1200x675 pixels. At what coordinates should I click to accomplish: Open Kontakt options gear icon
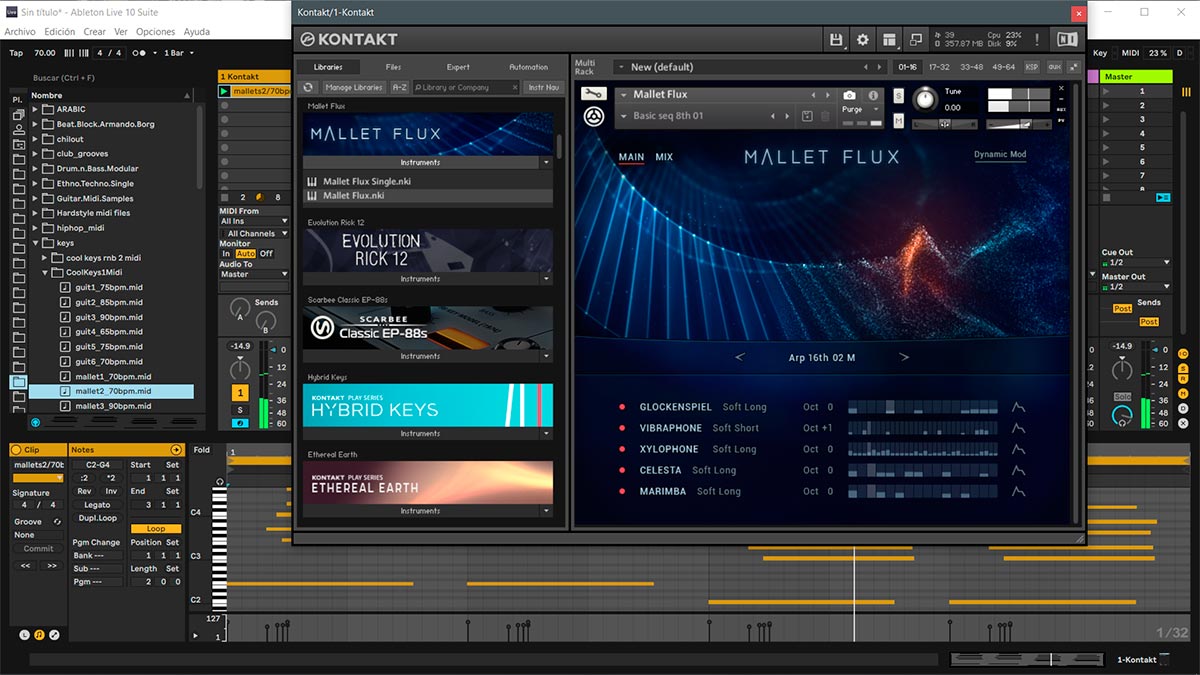(x=863, y=39)
